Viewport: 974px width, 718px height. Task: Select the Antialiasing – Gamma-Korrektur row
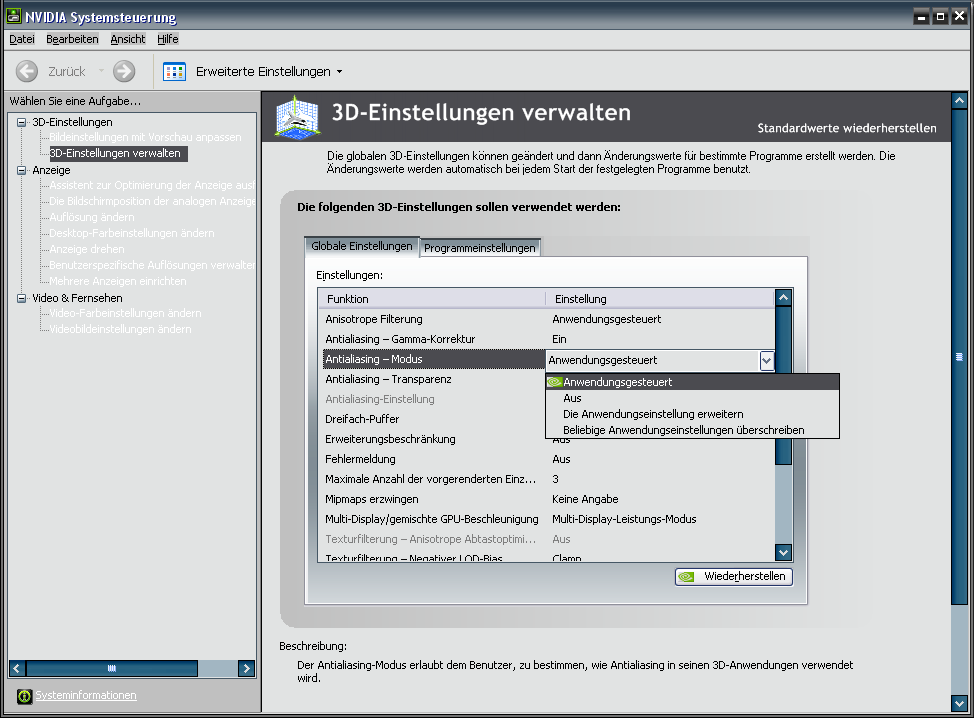(547, 339)
